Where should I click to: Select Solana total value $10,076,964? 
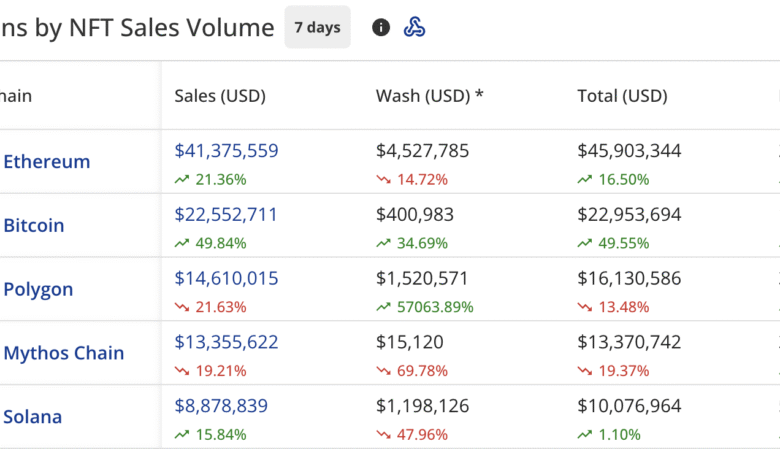tap(629, 406)
